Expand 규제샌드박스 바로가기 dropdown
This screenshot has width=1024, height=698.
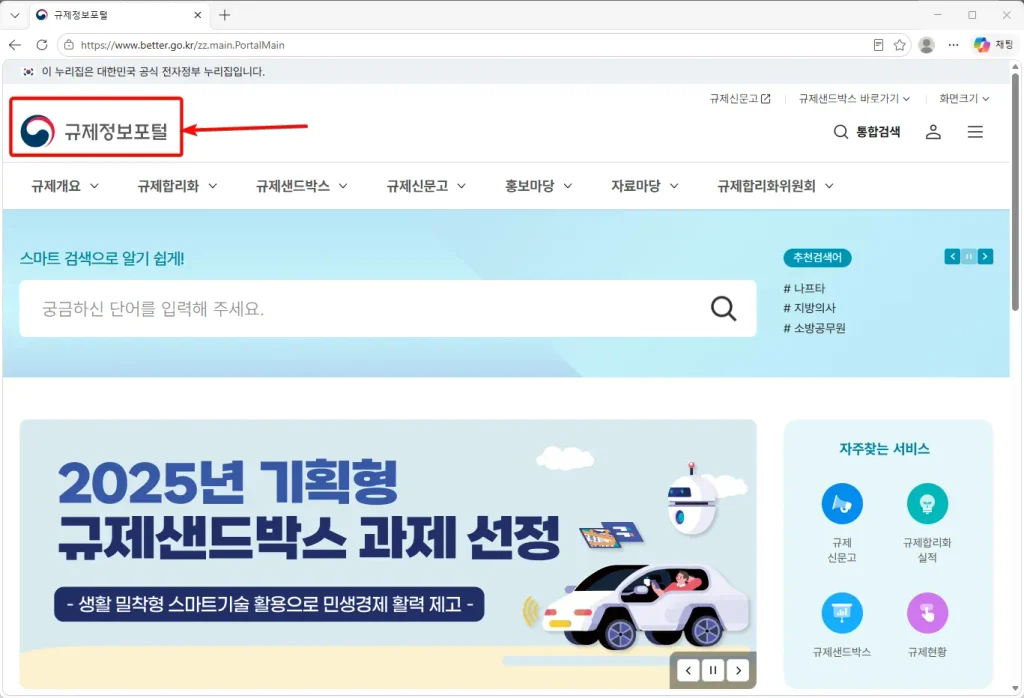tap(854, 99)
